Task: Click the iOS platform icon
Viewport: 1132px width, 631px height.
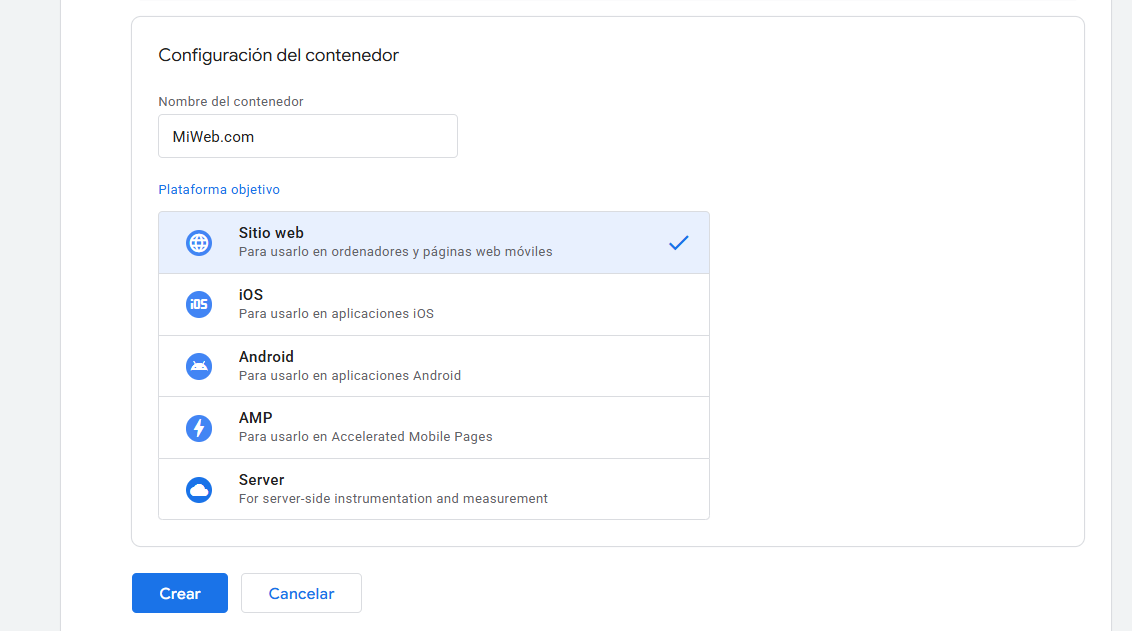Action: [x=199, y=304]
